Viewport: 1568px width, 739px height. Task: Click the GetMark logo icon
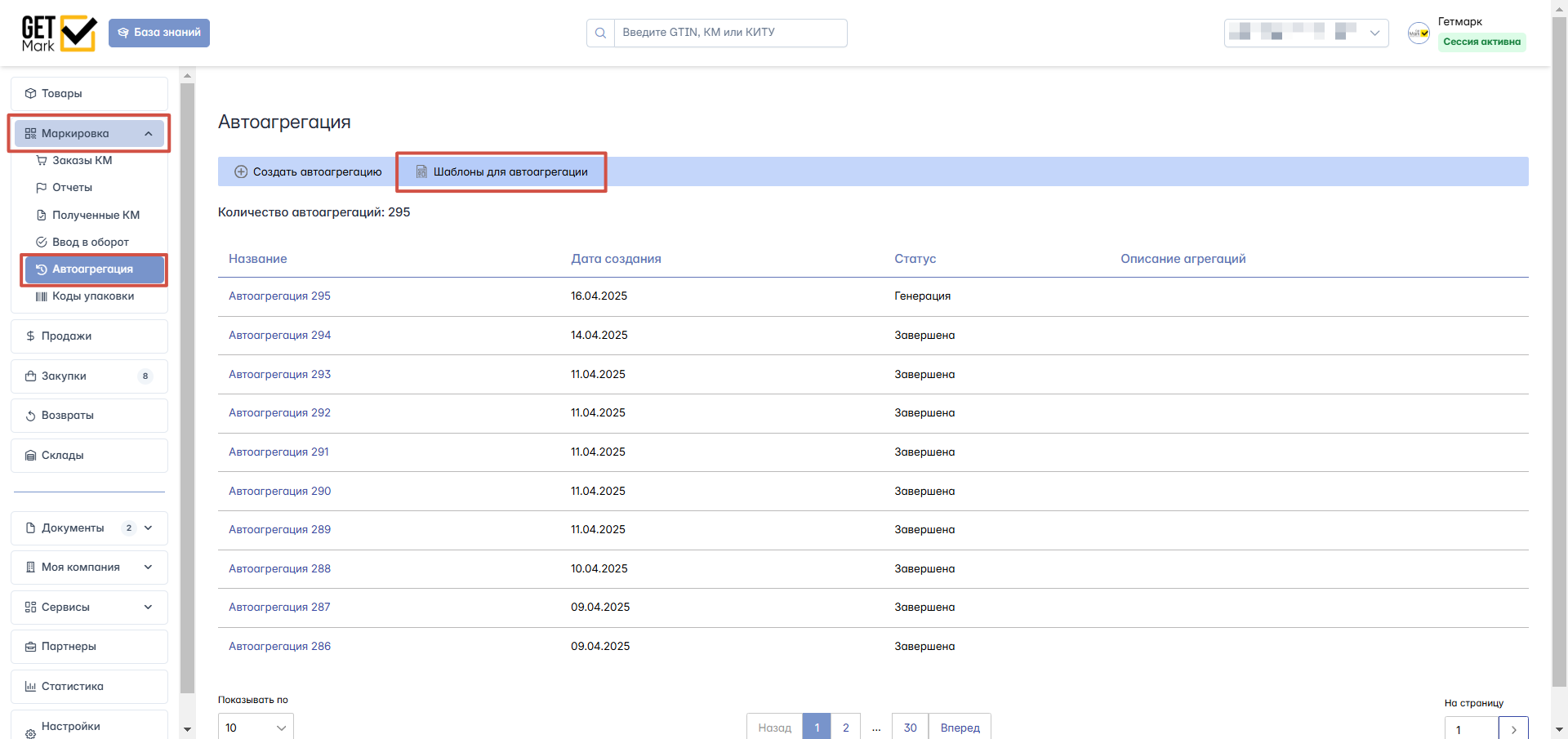(59, 33)
